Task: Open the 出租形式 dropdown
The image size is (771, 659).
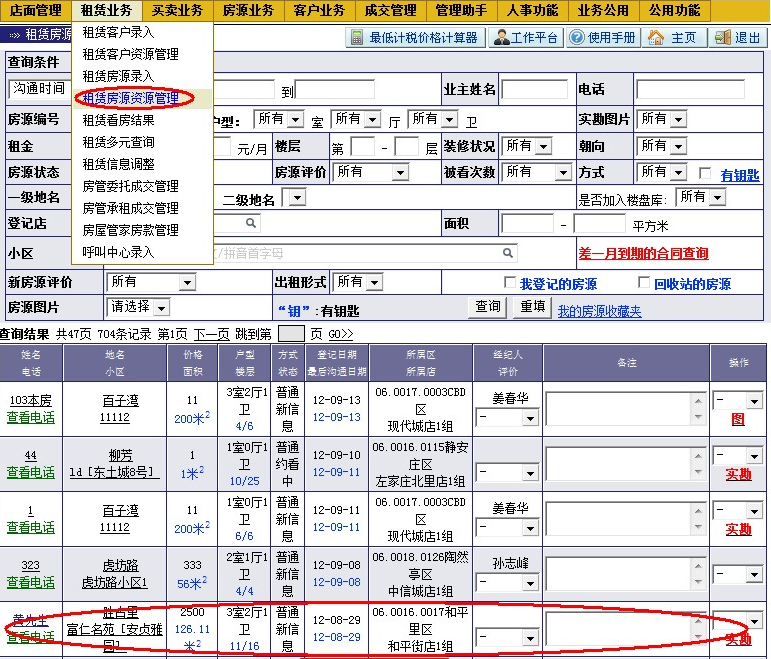Action: (357, 282)
